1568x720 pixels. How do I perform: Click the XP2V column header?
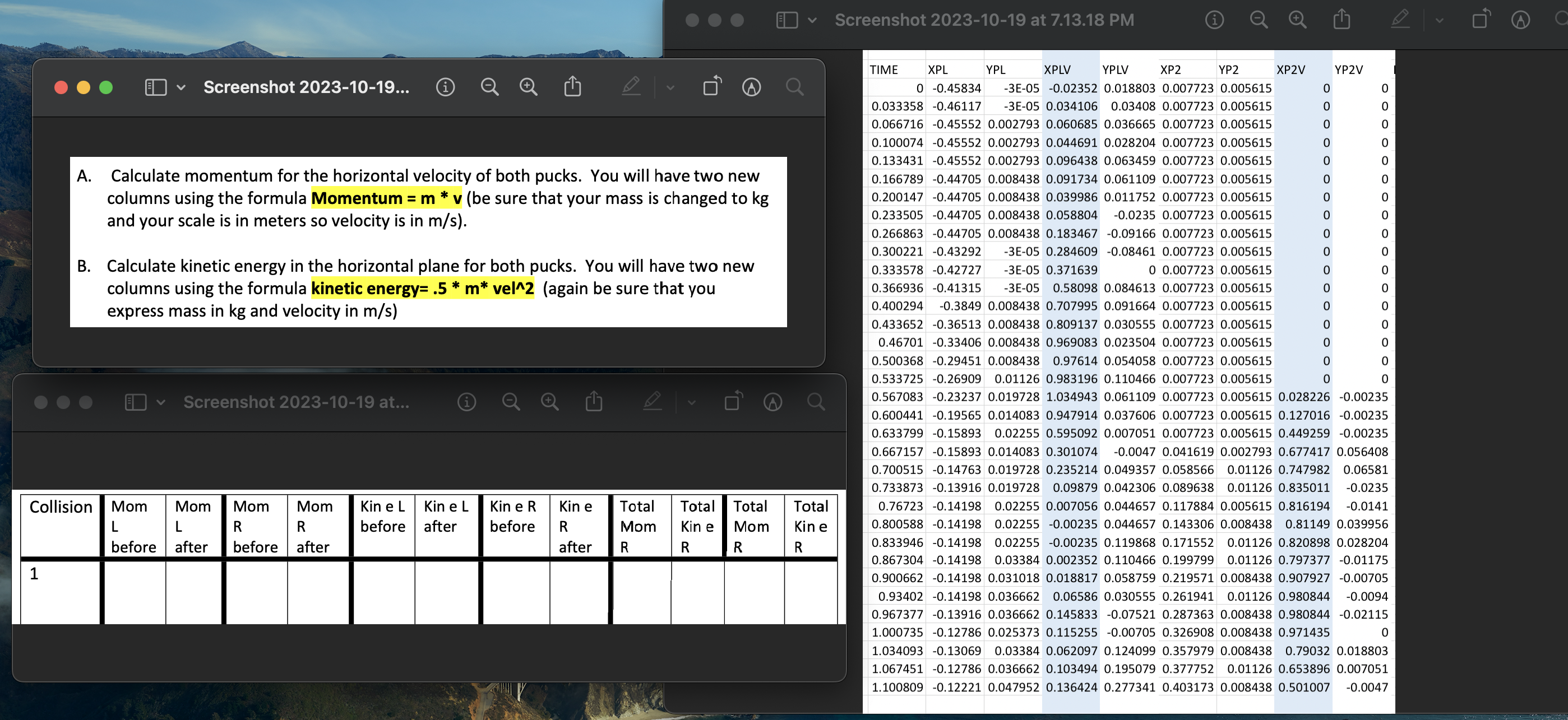[1291, 70]
